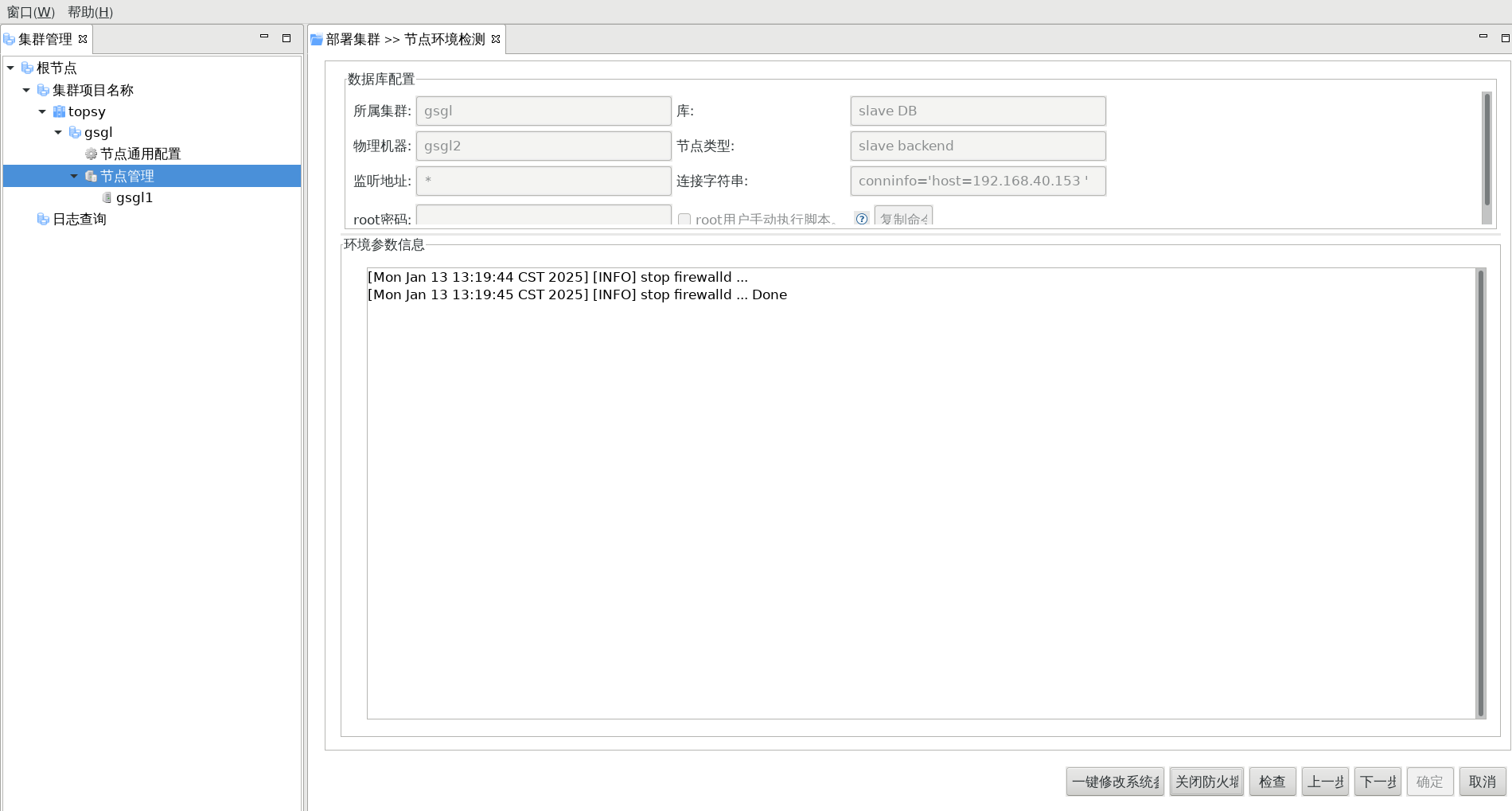This screenshot has width=1512, height=811.
Task: Click the 集群项目名称 tree icon
Action: (43, 90)
